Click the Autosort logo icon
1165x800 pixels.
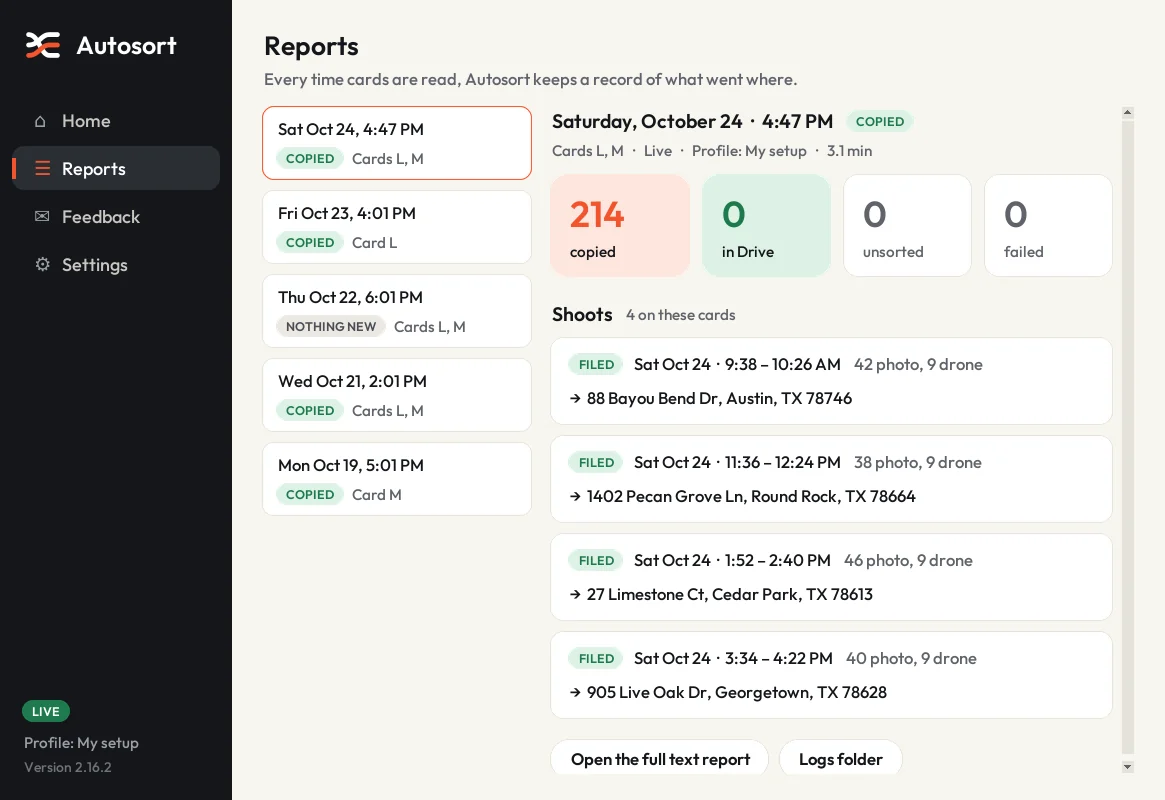42,45
